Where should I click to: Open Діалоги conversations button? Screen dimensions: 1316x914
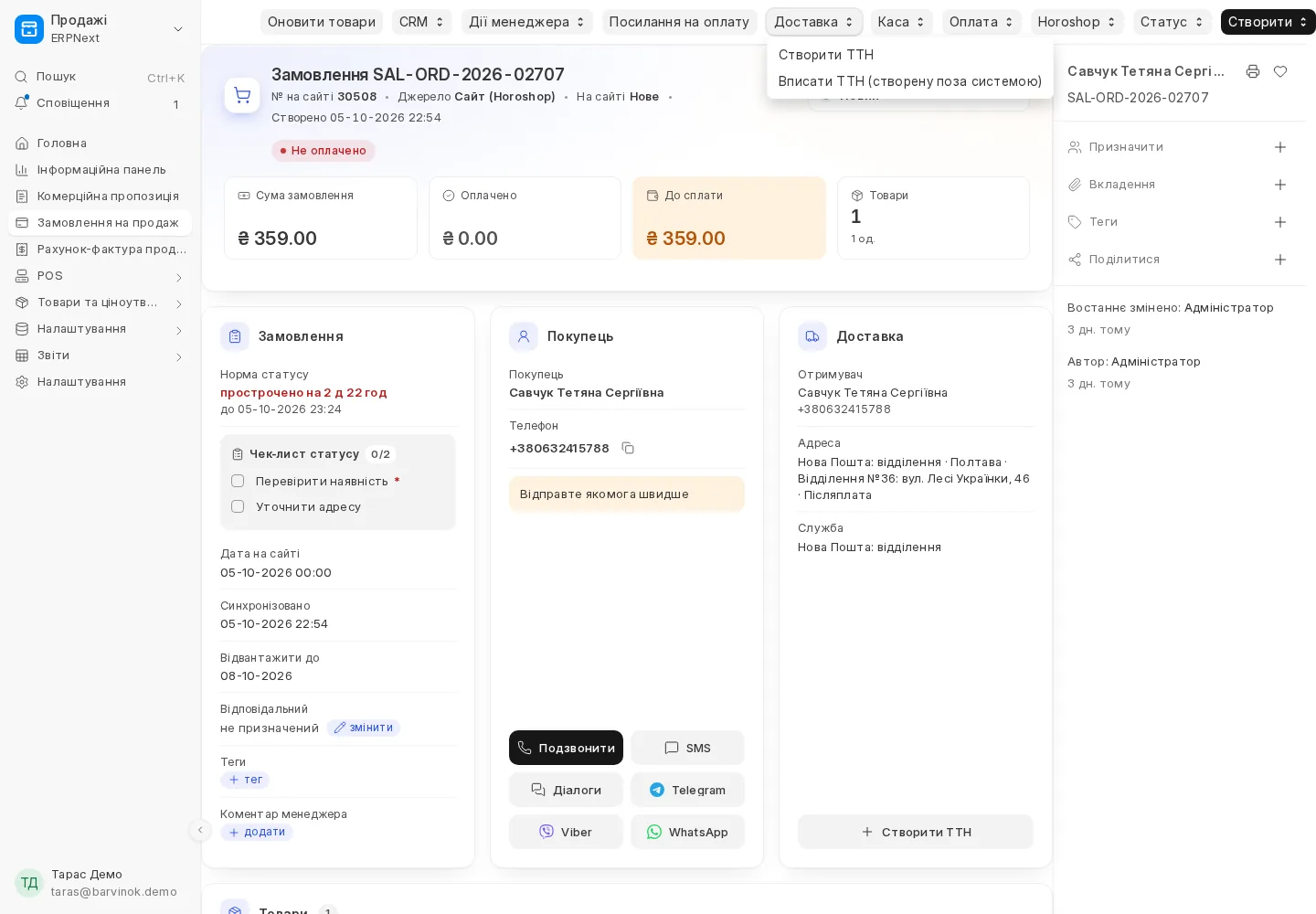[x=566, y=790]
